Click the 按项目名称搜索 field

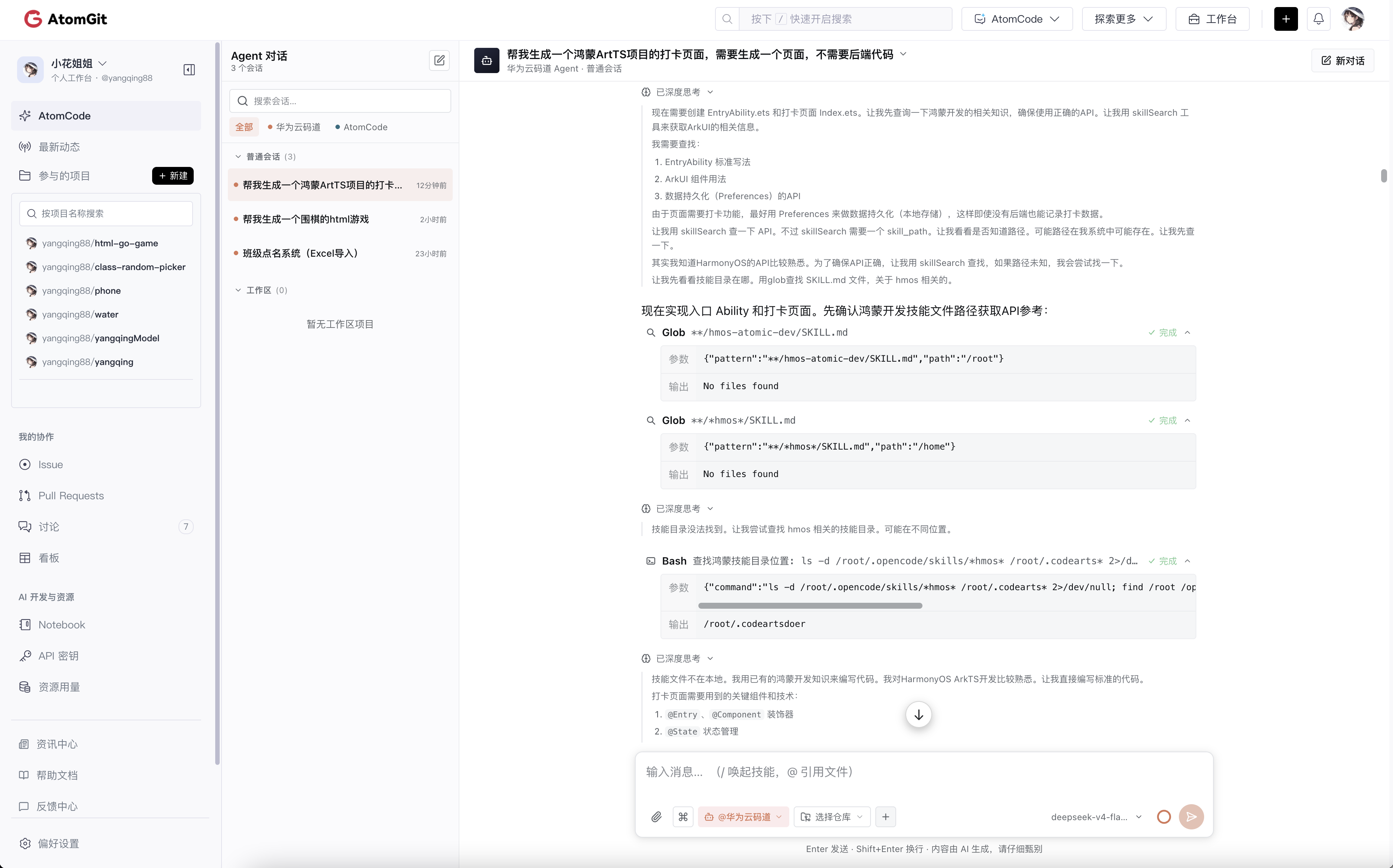106,214
